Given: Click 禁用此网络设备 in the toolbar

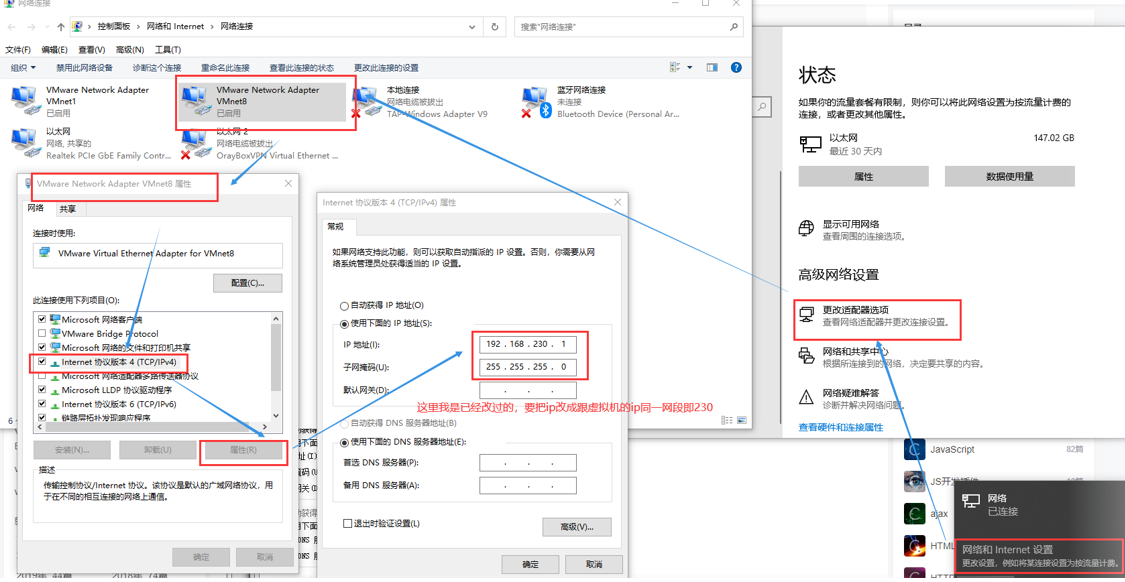Looking at the screenshot, I should pos(85,67).
